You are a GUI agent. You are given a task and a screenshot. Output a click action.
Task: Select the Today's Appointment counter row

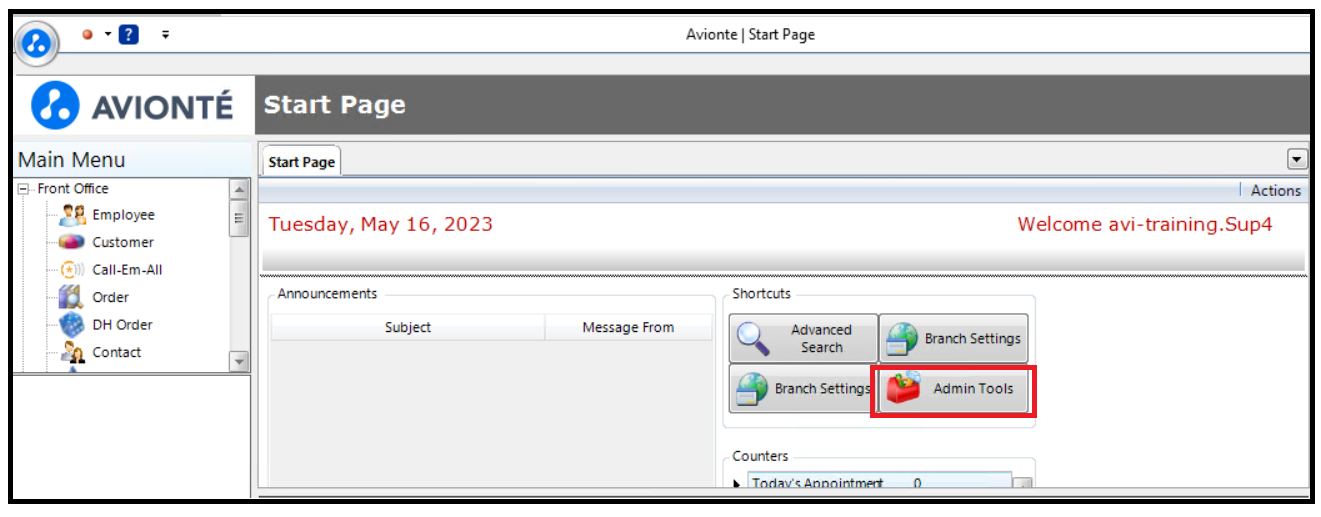point(880,483)
